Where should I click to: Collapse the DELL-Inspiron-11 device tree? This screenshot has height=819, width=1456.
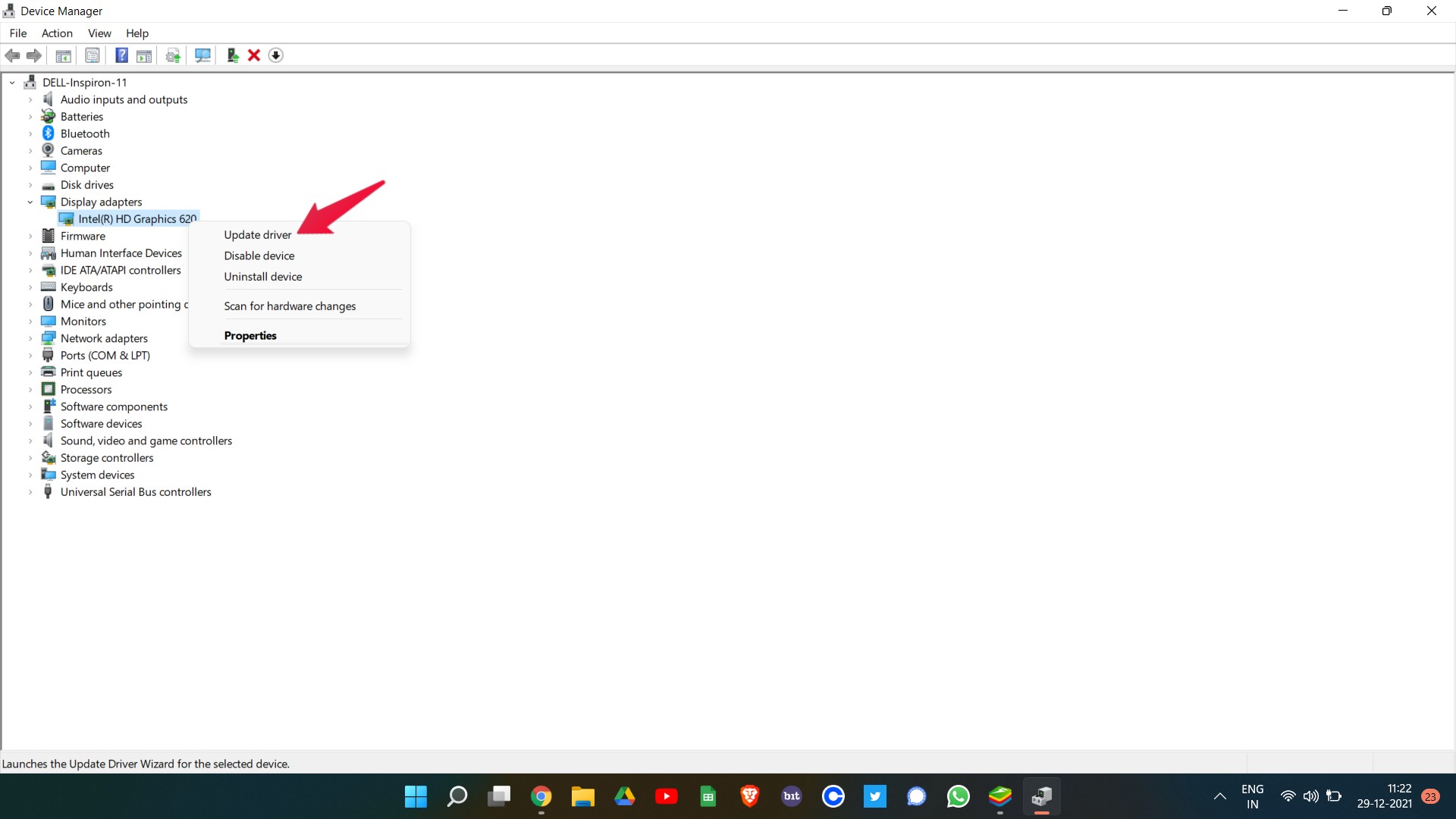12,82
